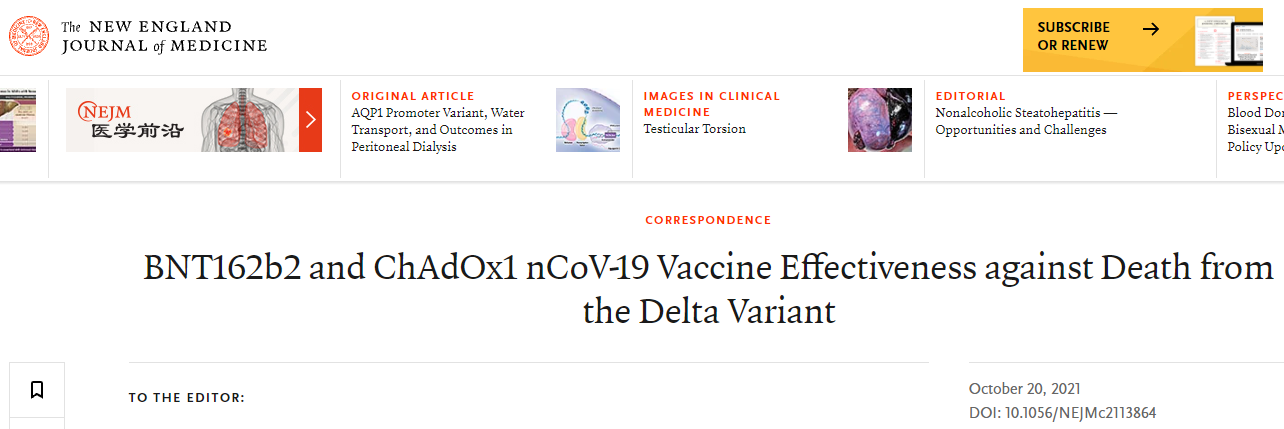Click The New England Journal of Medicine title
The height and width of the screenshot is (429, 1284).
click(164, 36)
